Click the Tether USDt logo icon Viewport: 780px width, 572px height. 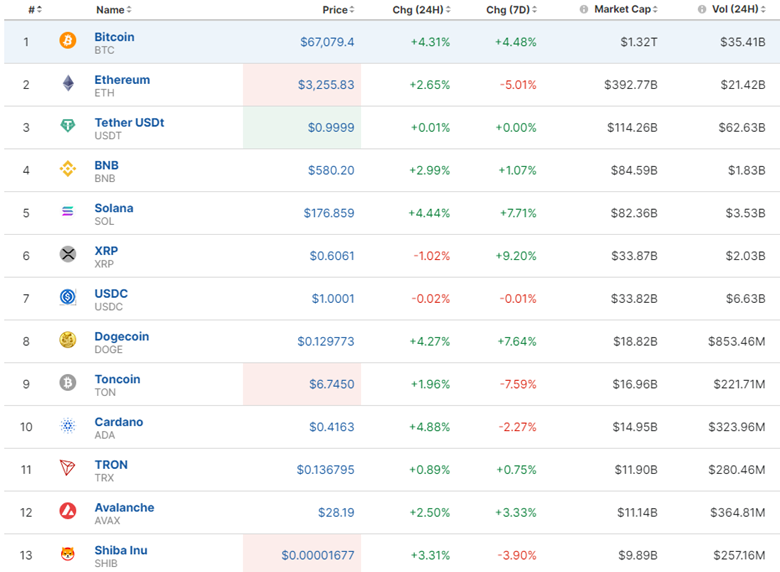68,126
